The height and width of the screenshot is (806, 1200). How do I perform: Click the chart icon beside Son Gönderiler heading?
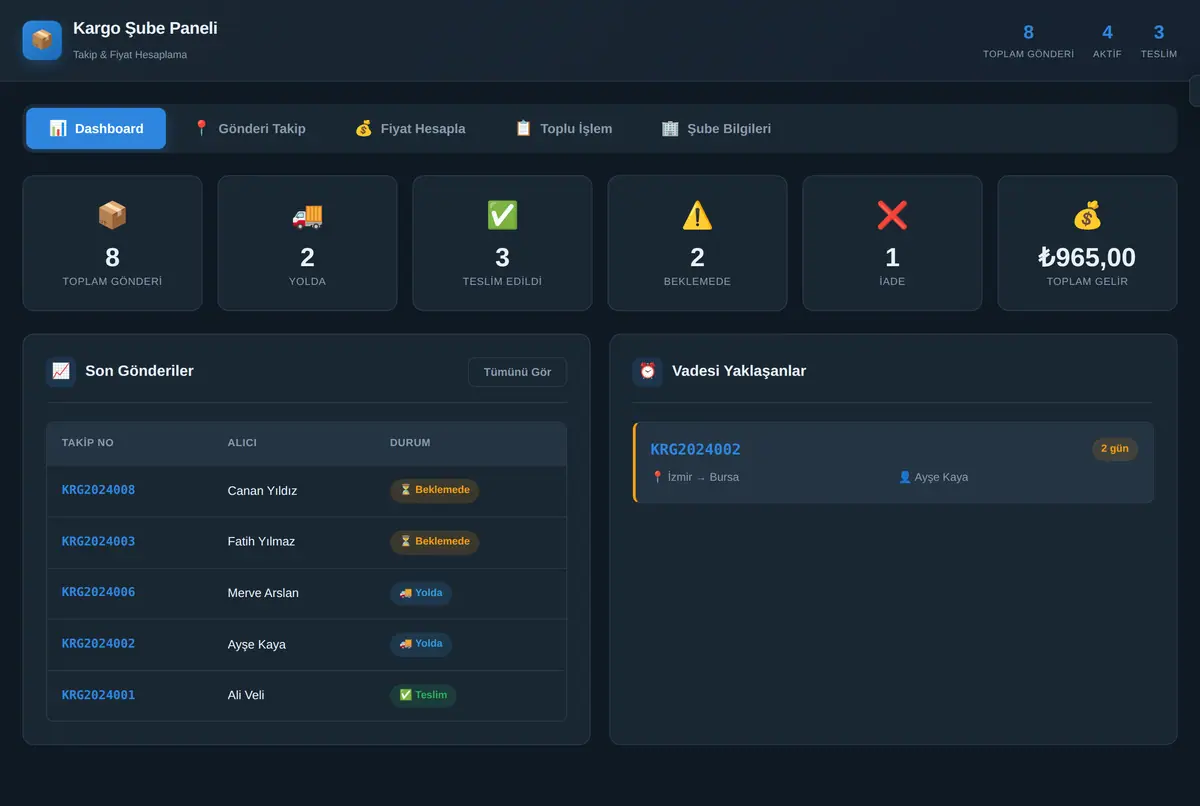[x=61, y=371]
